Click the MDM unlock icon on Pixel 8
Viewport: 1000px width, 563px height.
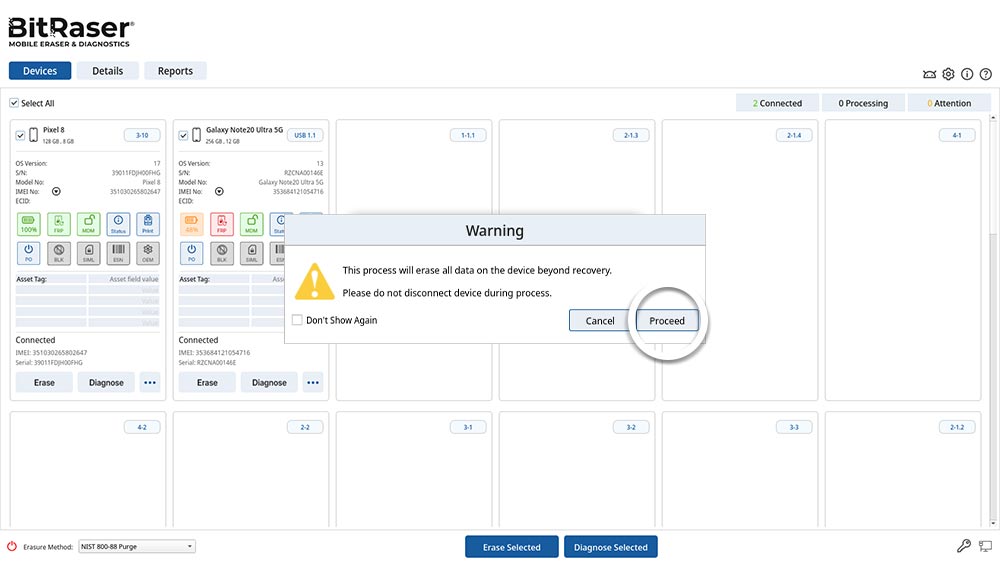[89, 224]
